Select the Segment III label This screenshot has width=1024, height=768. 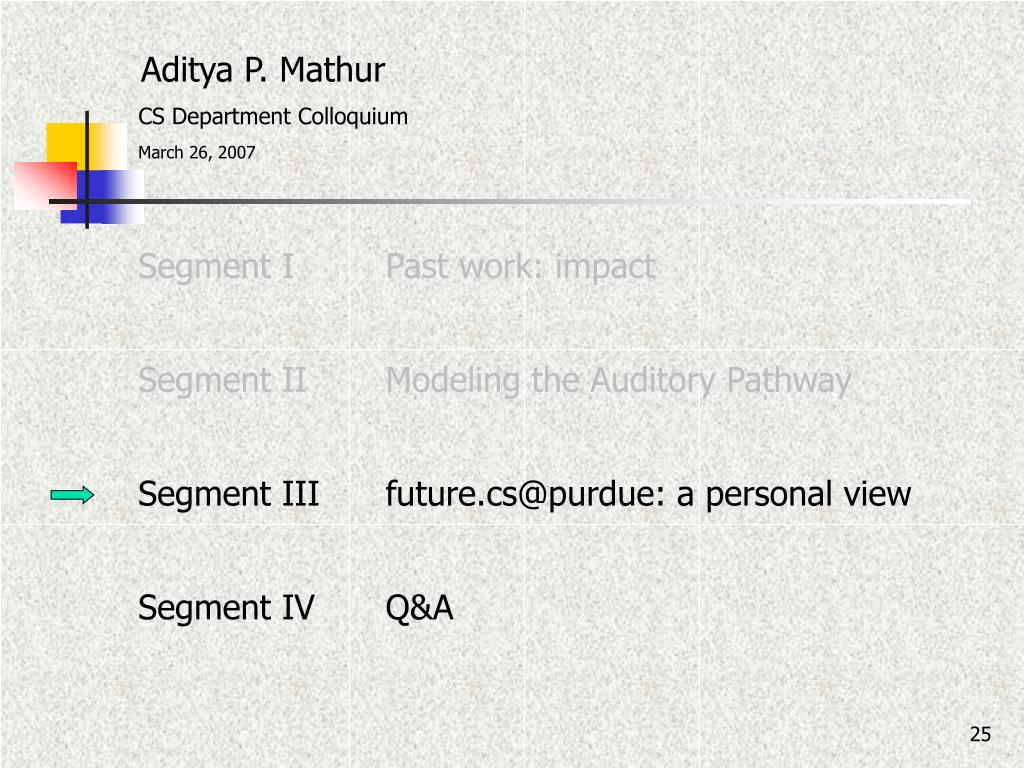pos(229,494)
